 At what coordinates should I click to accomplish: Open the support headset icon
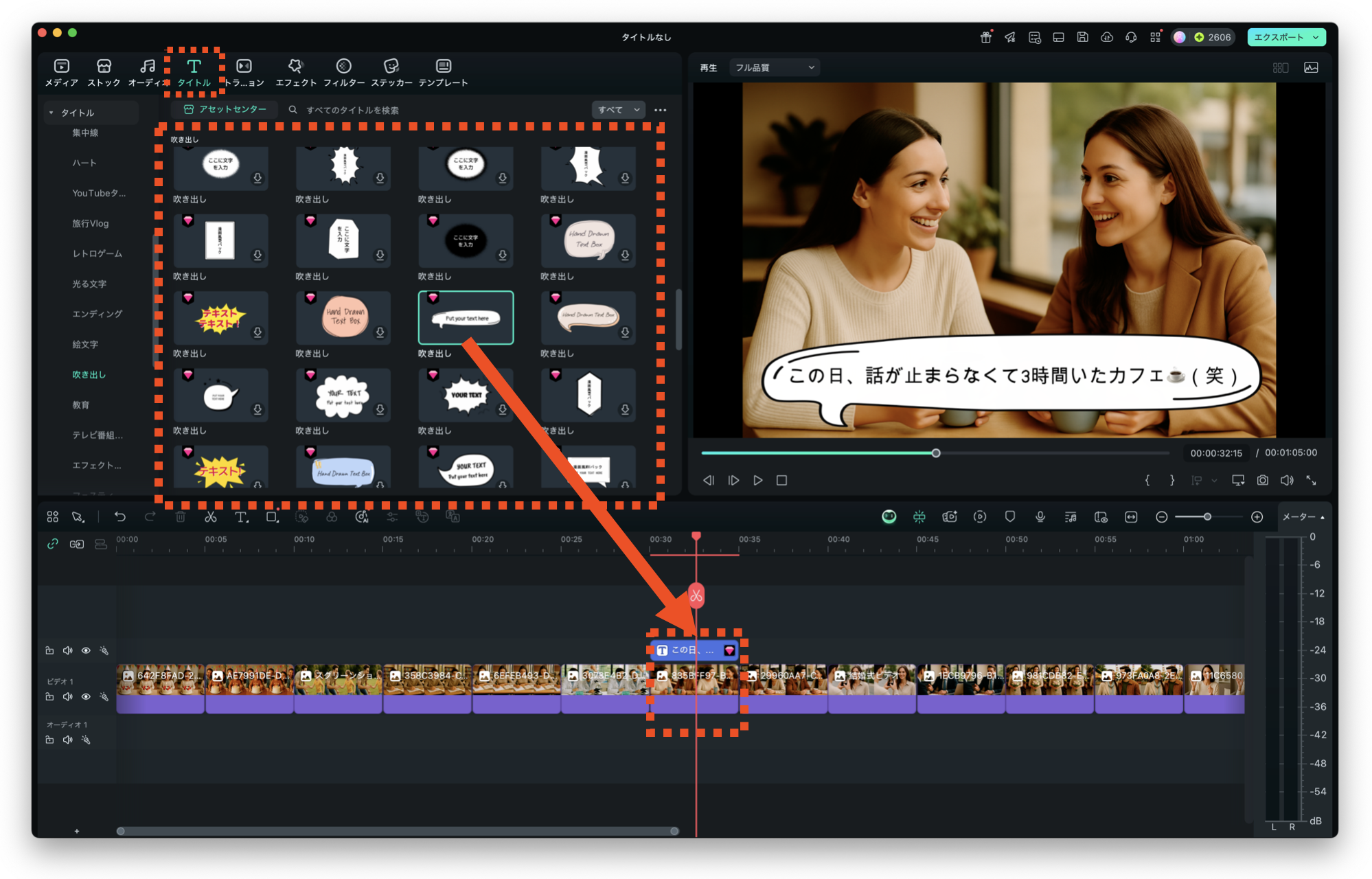(x=1130, y=37)
